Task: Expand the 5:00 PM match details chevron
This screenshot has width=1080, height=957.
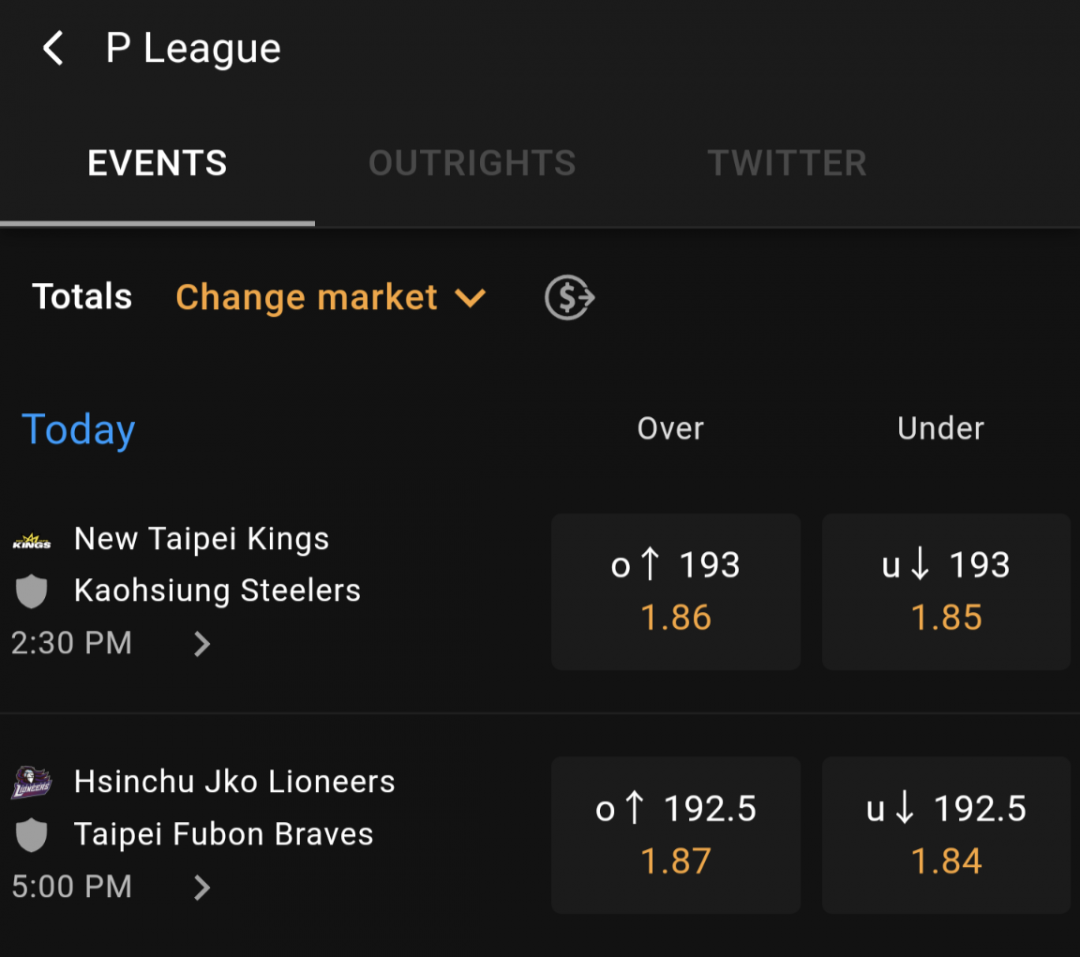Action: coord(202,887)
